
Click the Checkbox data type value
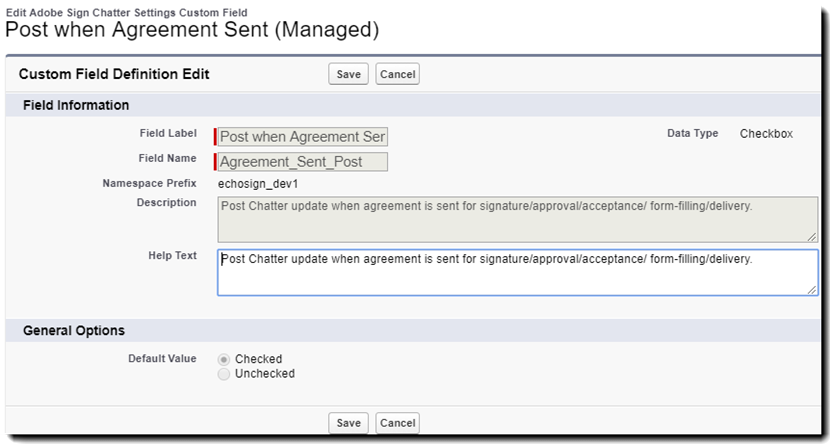click(766, 133)
